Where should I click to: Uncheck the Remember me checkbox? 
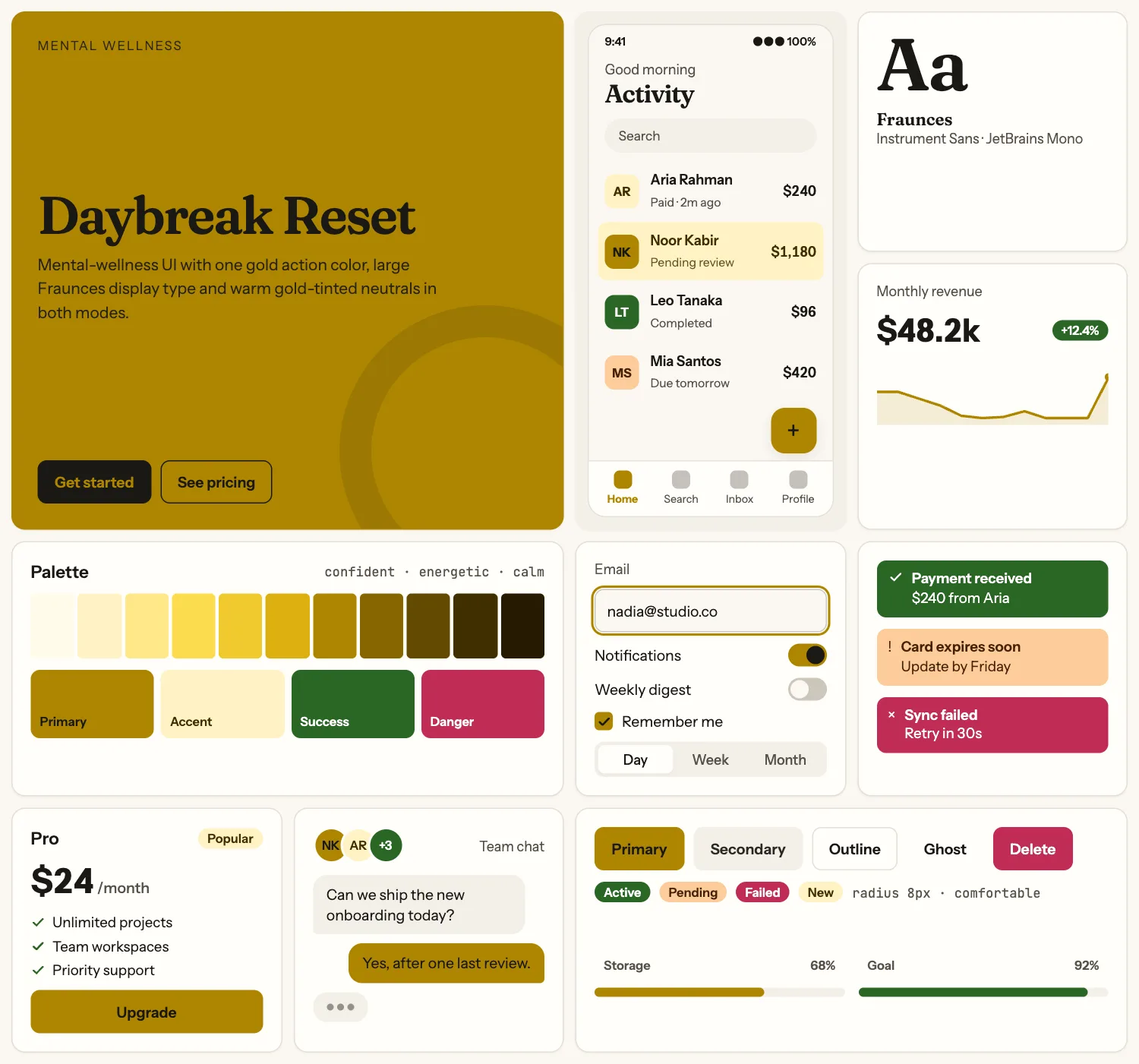coord(604,721)
